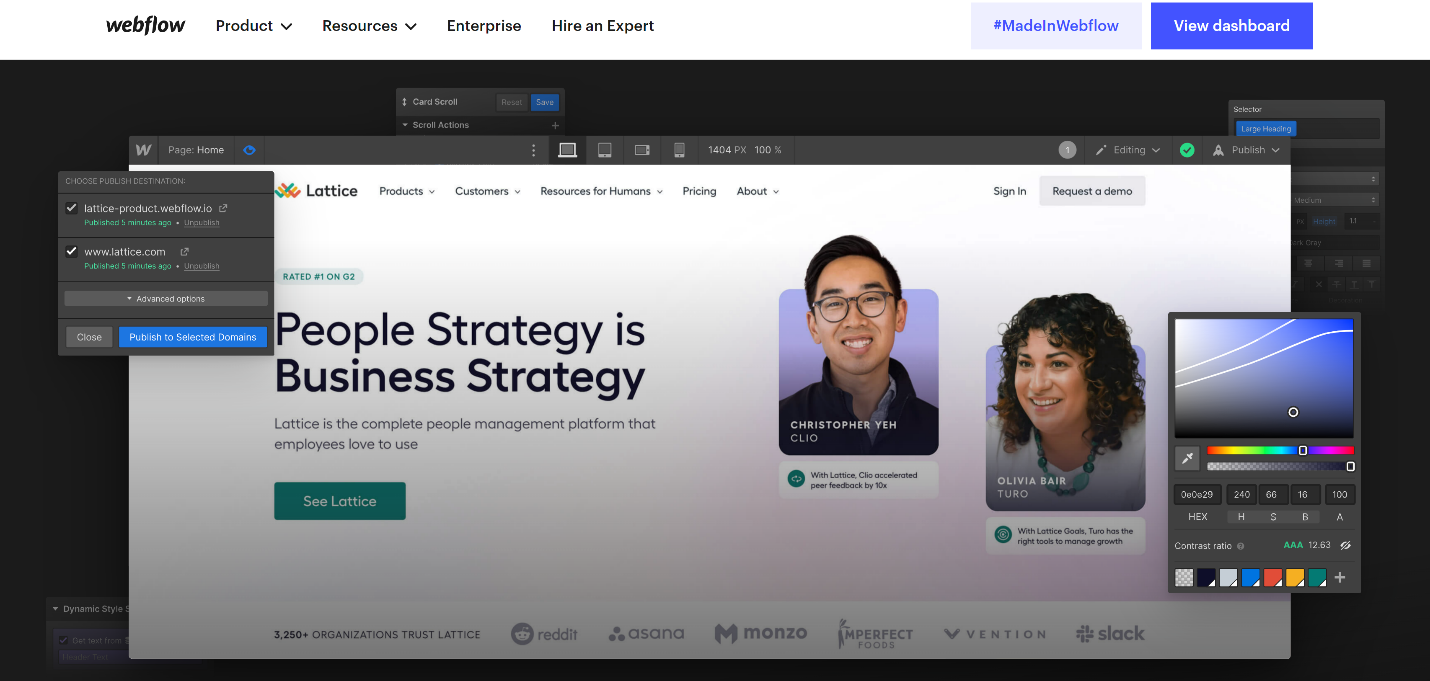The image size is (1430, 681).
Task: Expand the Resources for Humans menu
Action: coord(602,191)
